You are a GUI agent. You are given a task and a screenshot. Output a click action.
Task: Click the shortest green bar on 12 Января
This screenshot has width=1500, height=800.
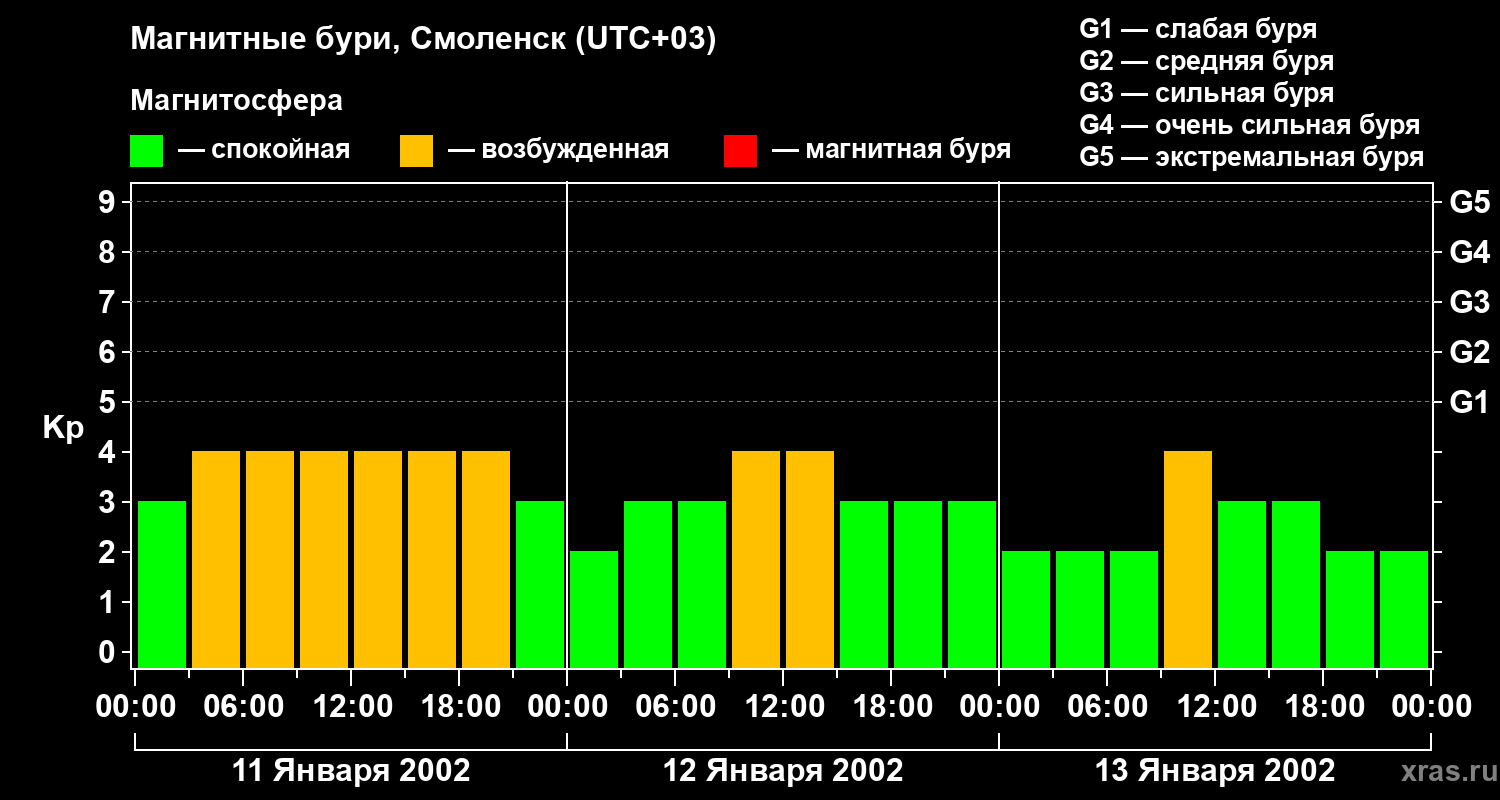(x=594, y=609)
